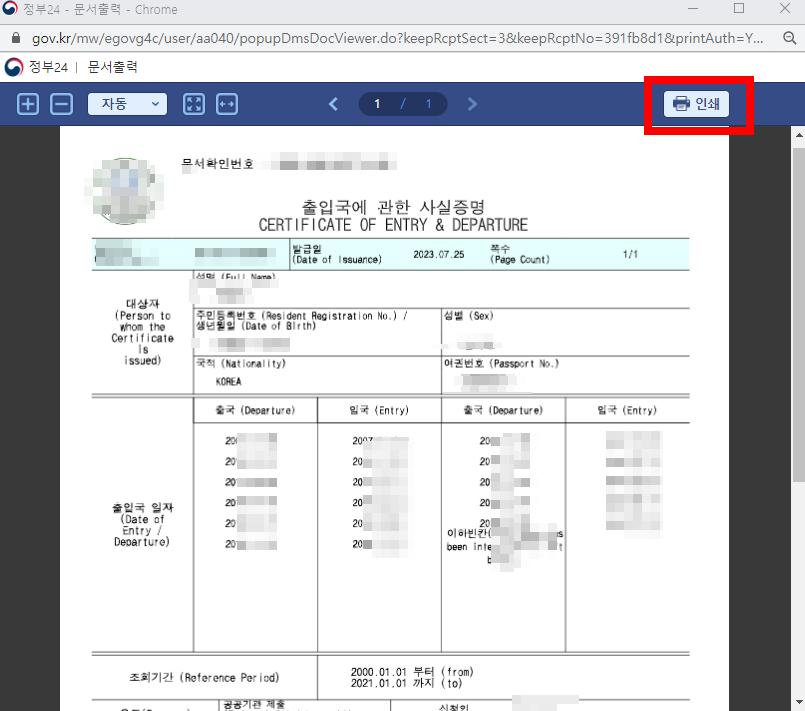Click the 2000.01.01 부터 (from) reference date
805x711 pixels.
pyautogui.click(x=412, y=672)
